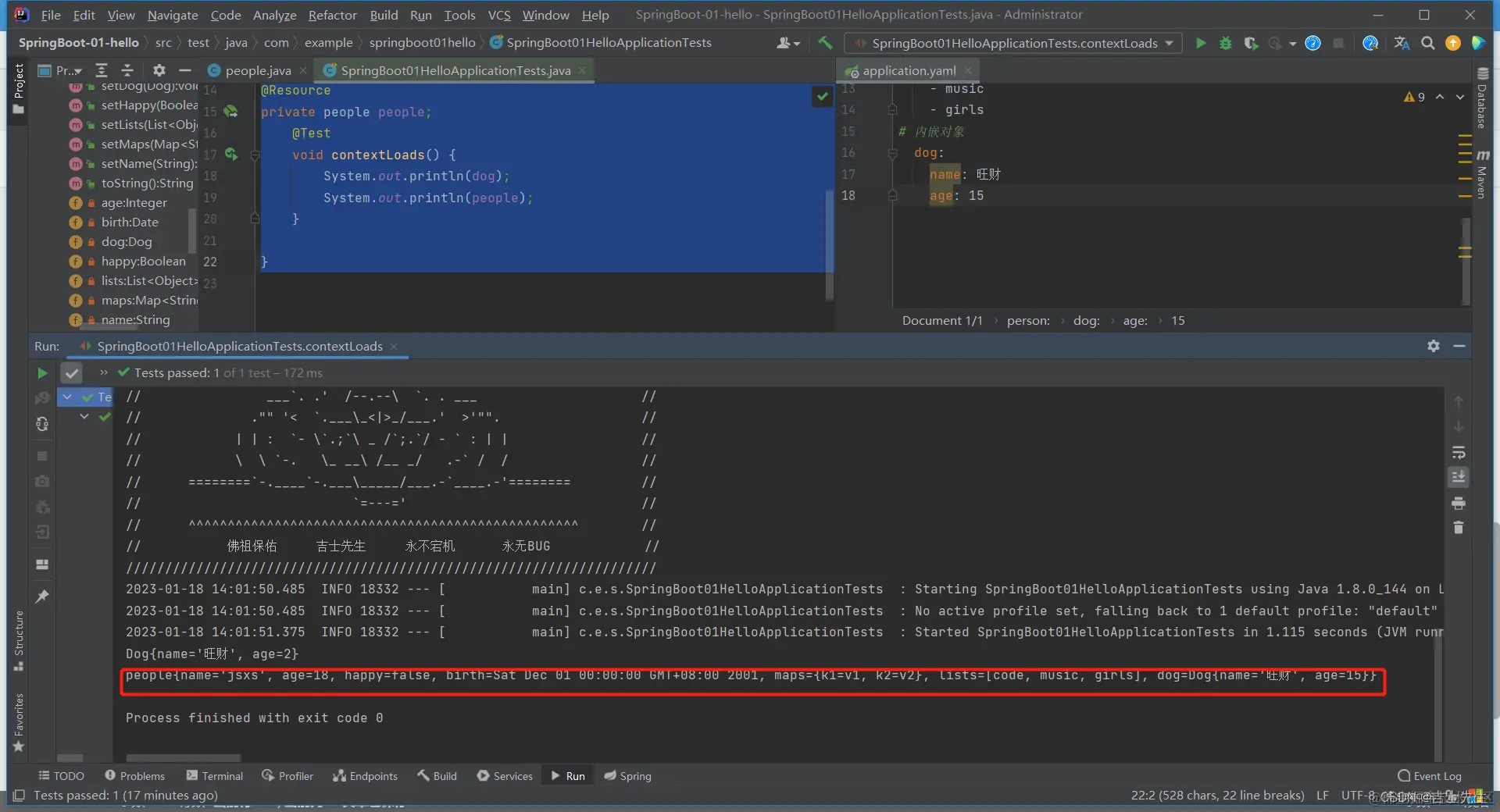Click the springboot01hello breadcrumb in the navigation bar

[422, 43]
